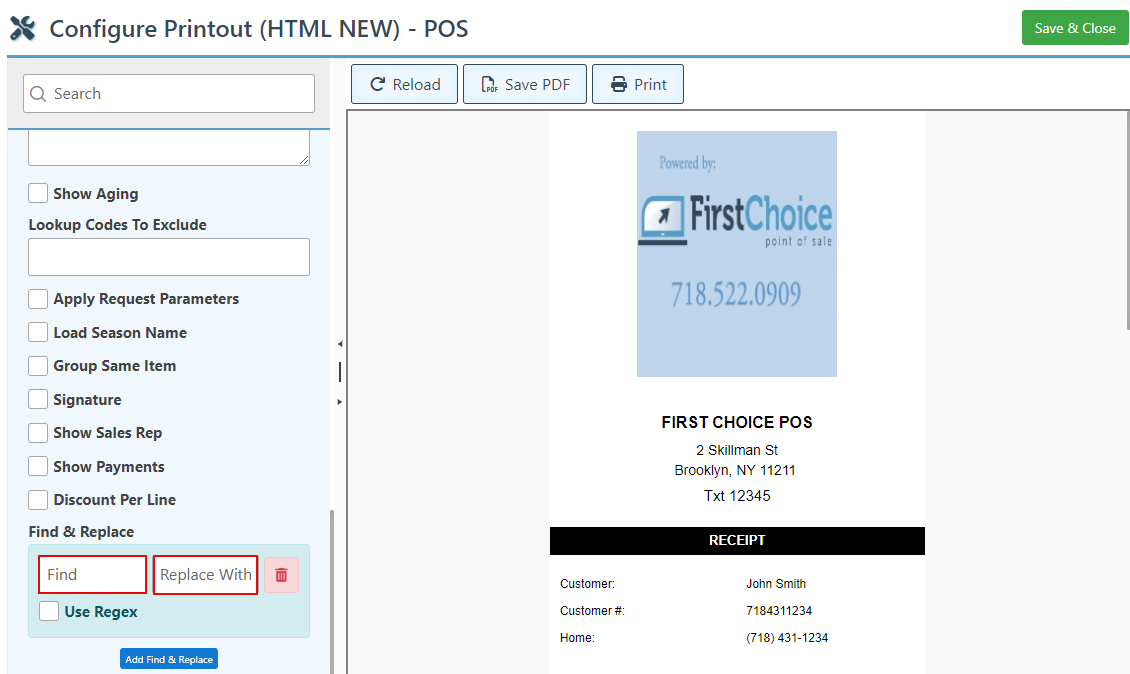Viewport: 1130px width, 674px height.
Task: Tick the Signature checkbox
Action: pyautogui.click(x=38, y=400)
